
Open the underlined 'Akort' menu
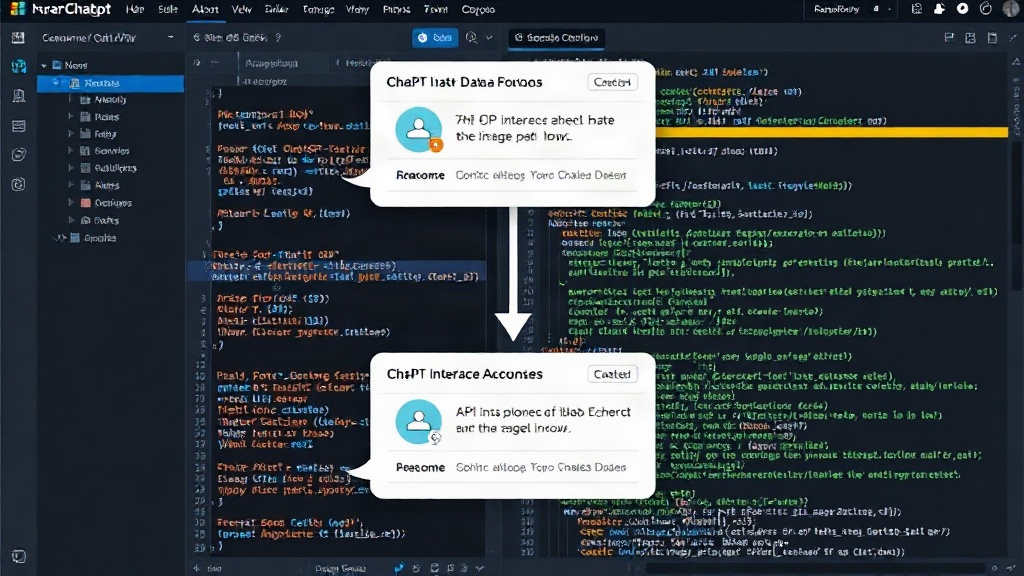click(x=205, y=9)
